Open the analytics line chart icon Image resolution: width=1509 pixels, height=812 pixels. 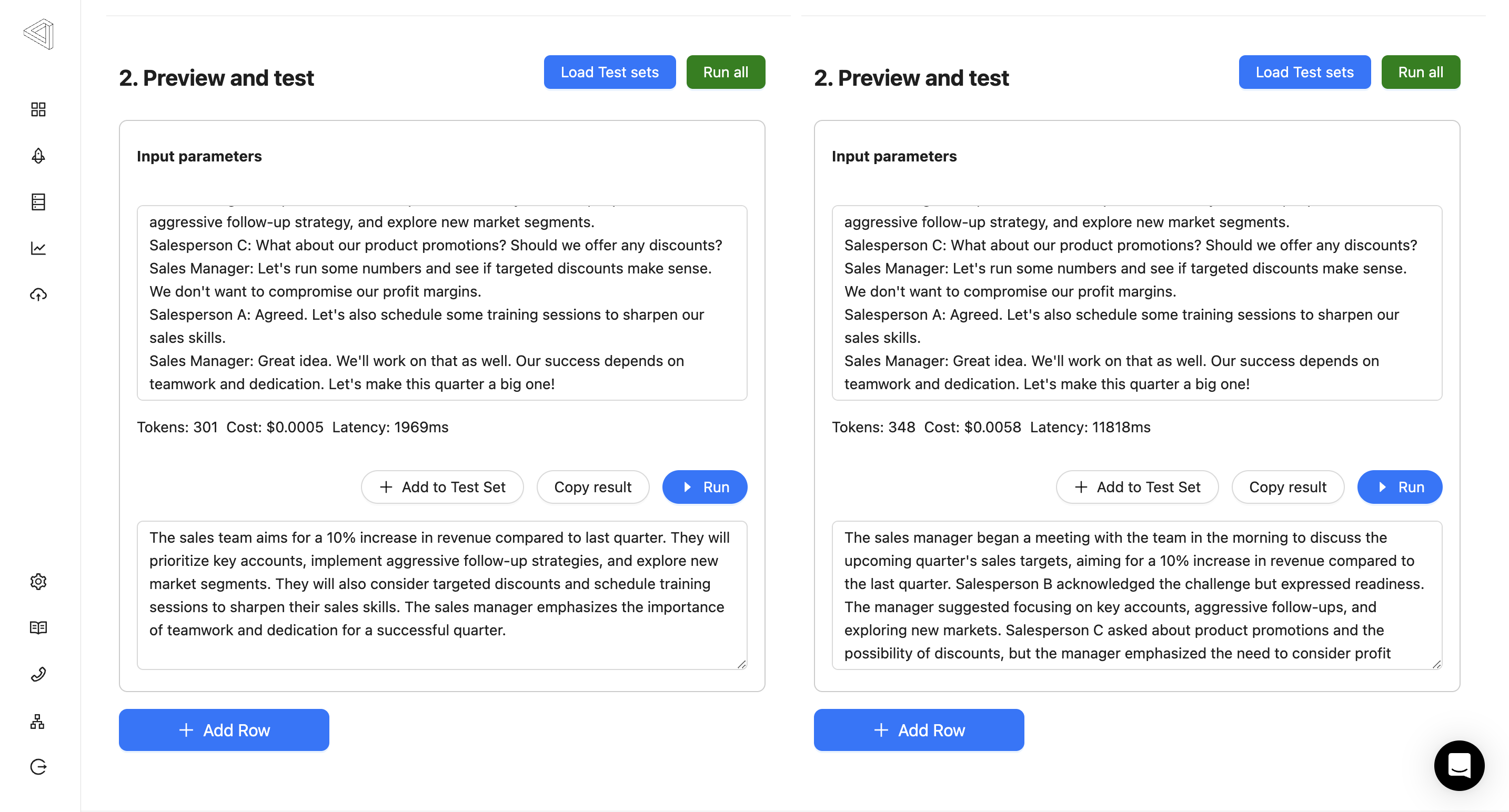pyautogui.click(x=38, y=248)
